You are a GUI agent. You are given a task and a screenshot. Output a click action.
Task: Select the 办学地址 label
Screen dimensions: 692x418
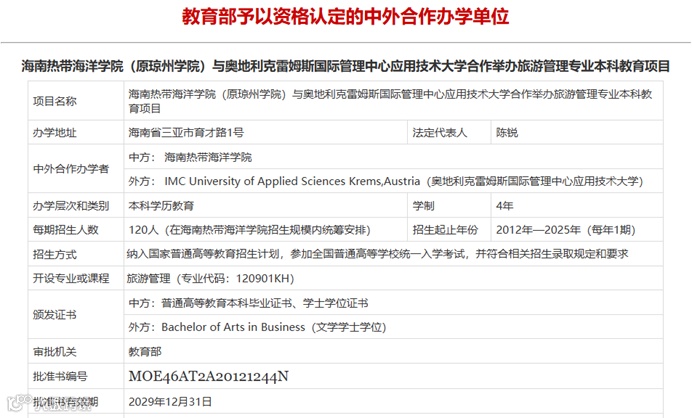coord(55,132)
